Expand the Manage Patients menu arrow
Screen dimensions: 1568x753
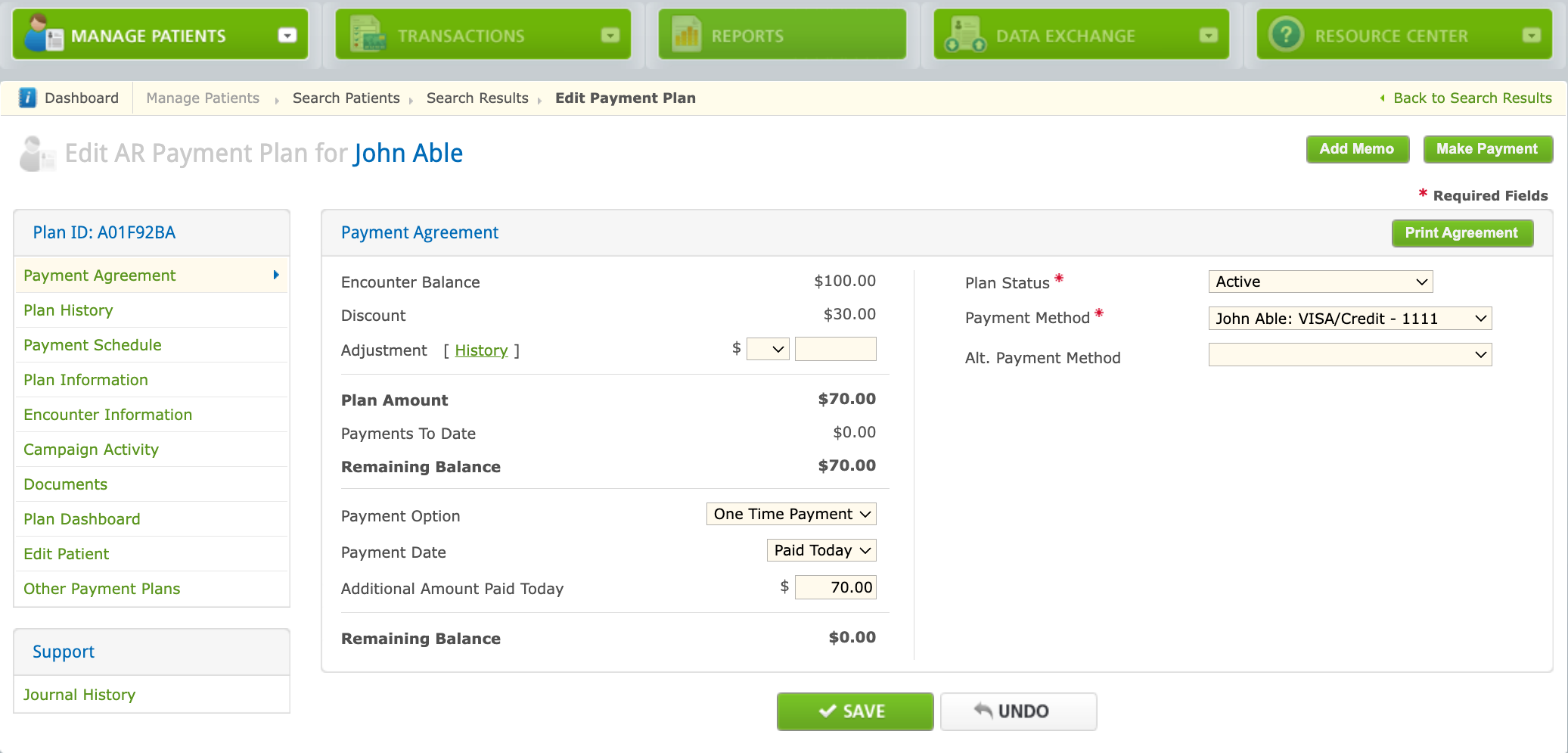click(x=287, y=35)
